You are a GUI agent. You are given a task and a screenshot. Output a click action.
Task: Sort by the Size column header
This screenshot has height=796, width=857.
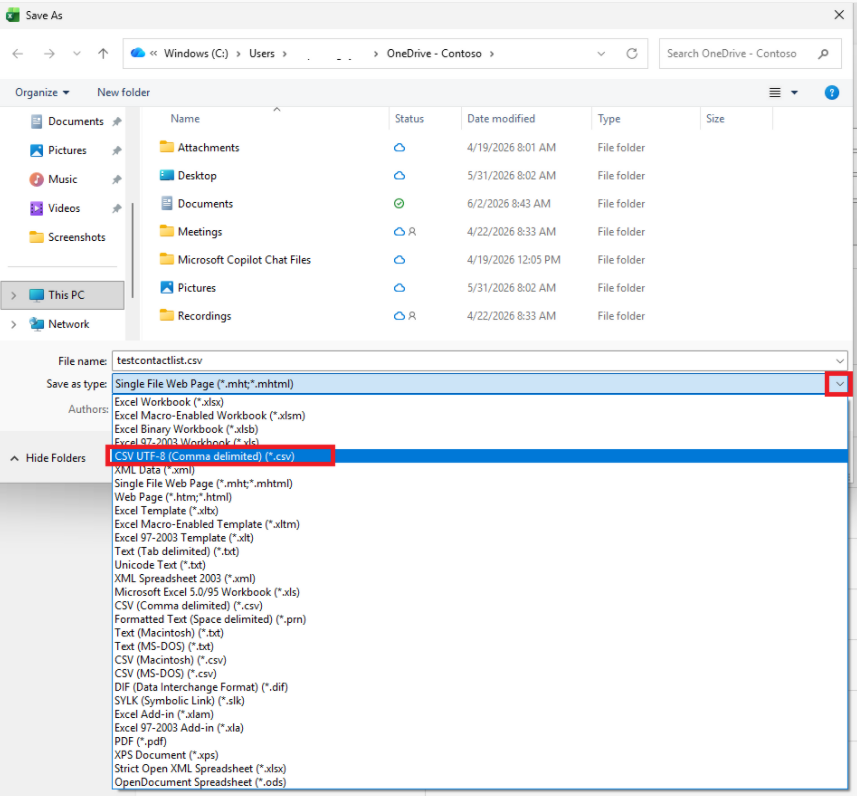point(715,119)
